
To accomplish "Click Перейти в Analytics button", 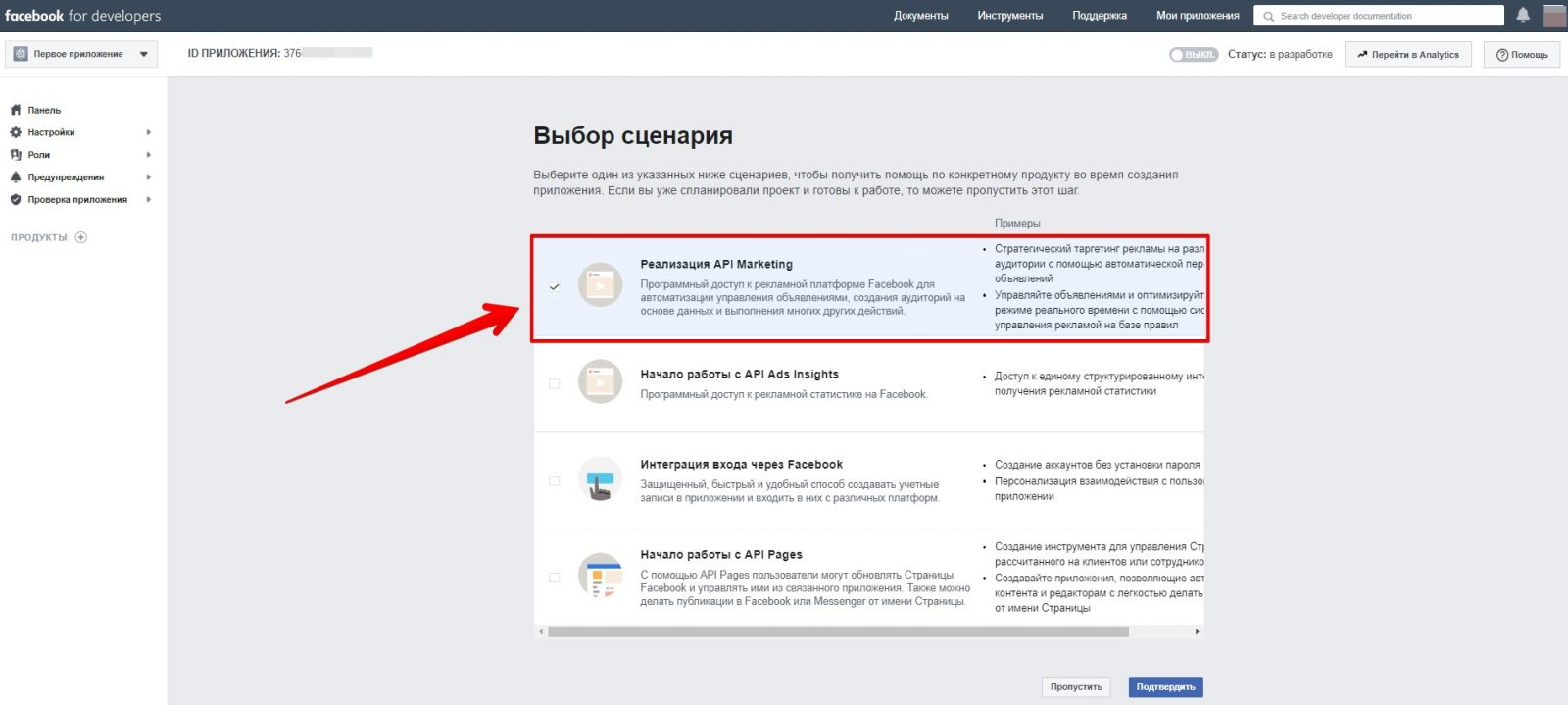I will click(x=1408, y=55).
